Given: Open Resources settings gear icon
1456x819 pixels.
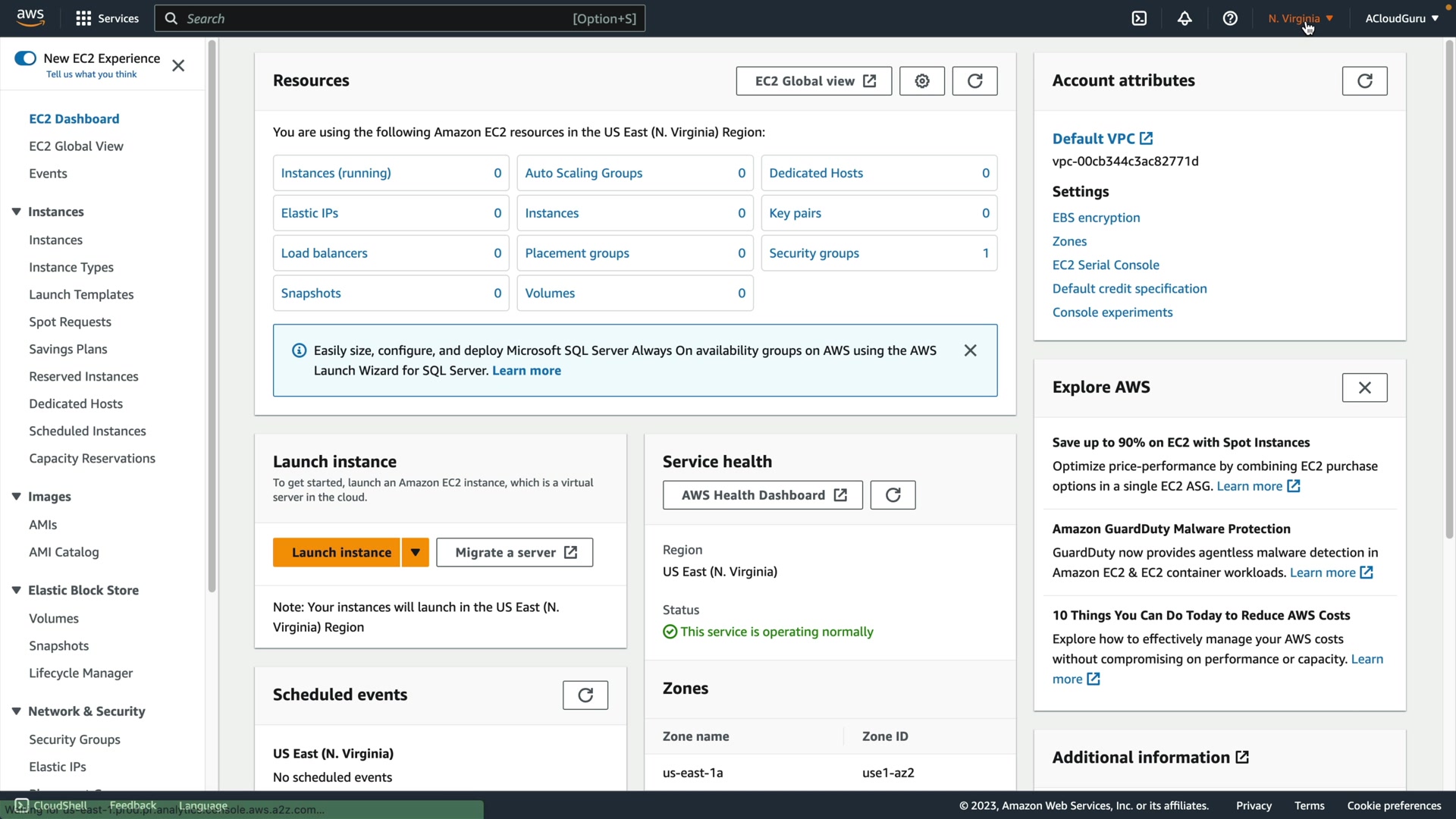Looking at the screenshot, I should tap(921, 81).
